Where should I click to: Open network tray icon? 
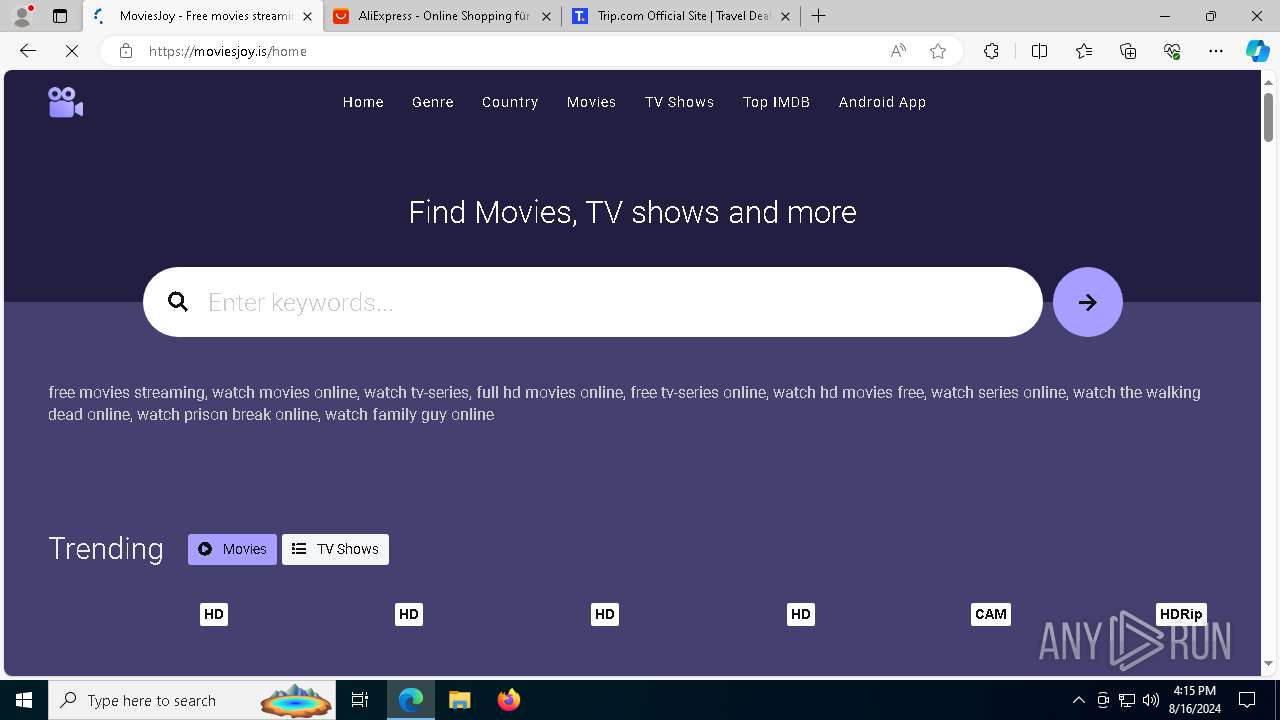pos(1127,700)
